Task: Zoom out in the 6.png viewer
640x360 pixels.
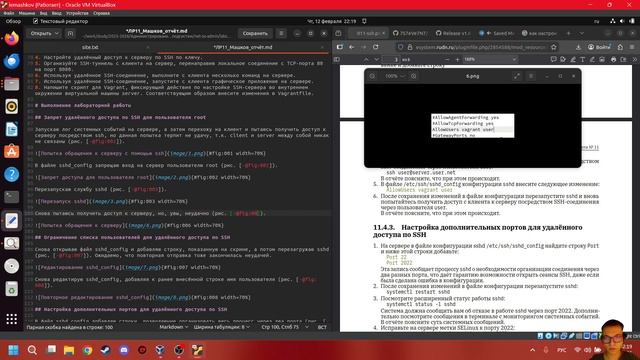Action: 372,76
